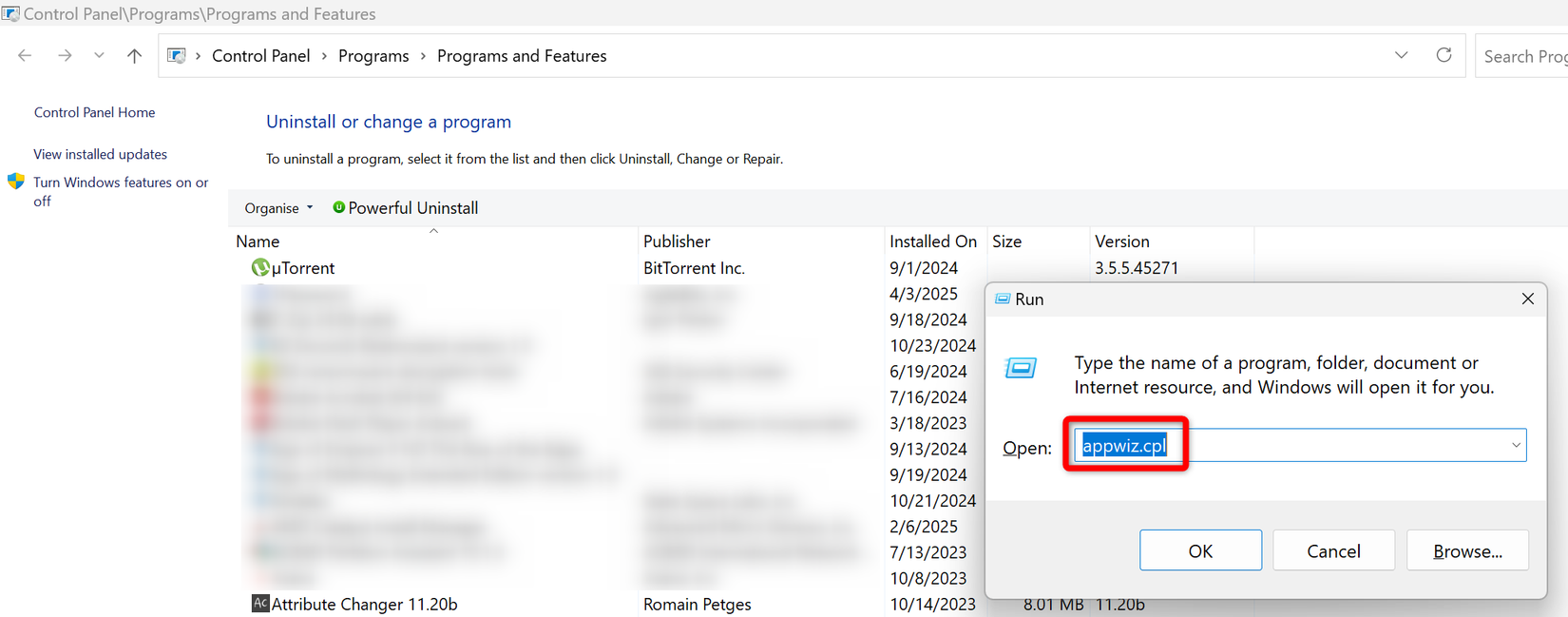Expand the Open combo box dropdown
1568x617 pixels.
pyautogui.click(x=1515, y=446)
